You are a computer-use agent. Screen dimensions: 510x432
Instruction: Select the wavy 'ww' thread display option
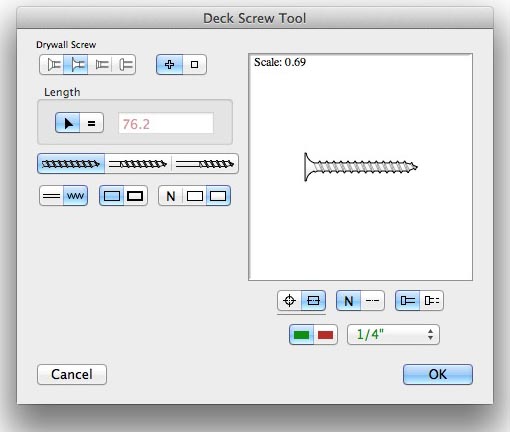75,196
